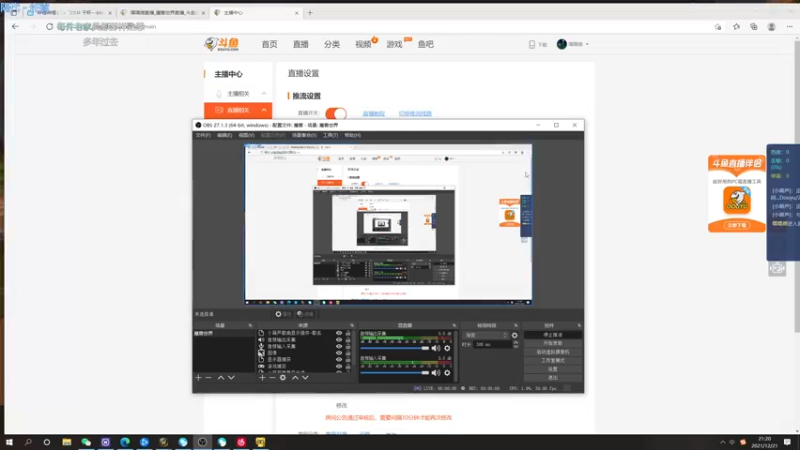800x450 pixels.
Task: Collapse the 直播相关 sidebar section
Action: tap(264, 110)
